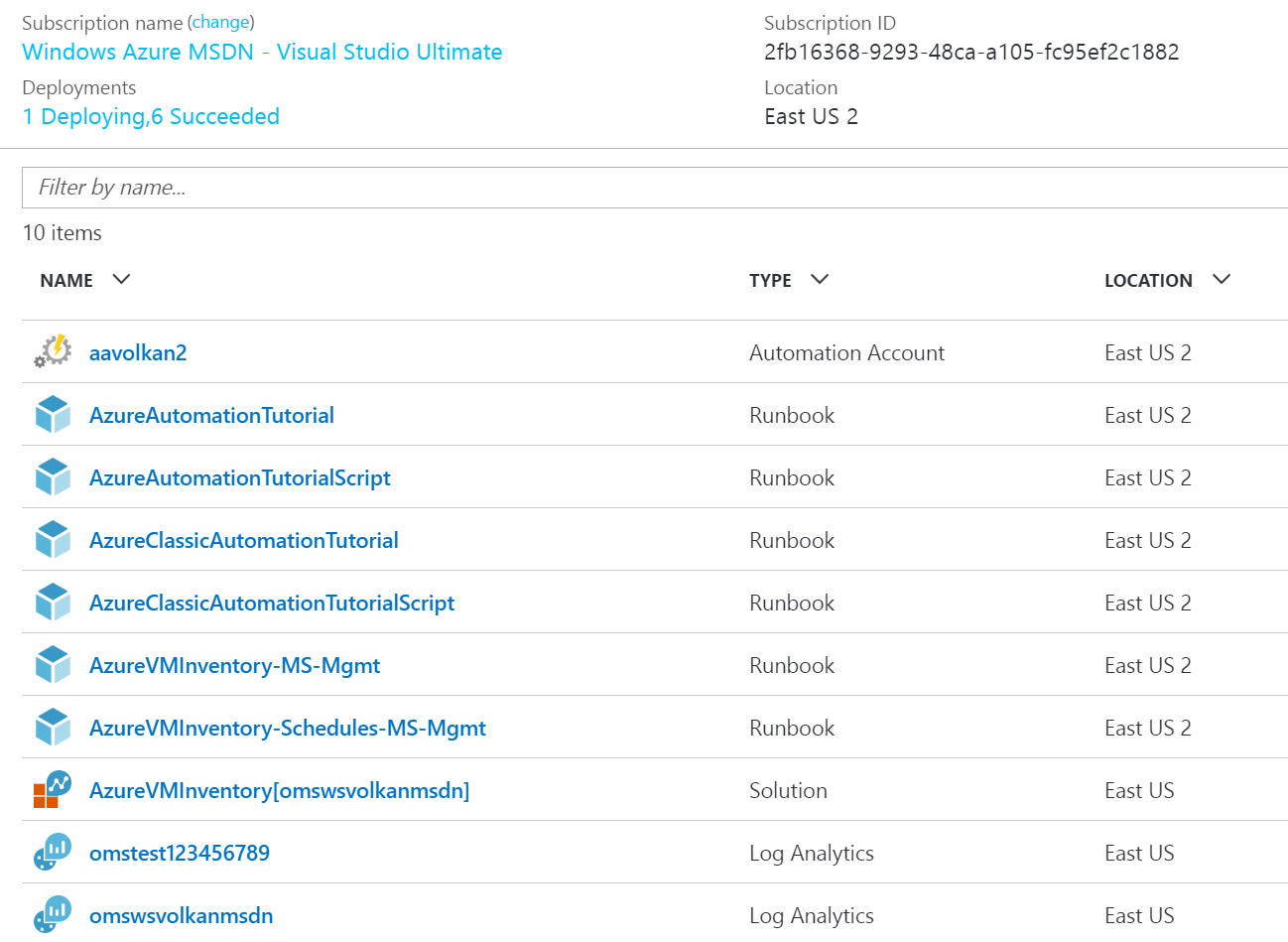This screenshot has height=942, width=1288.
Task: Open the AzureAutomationTutorial runbook
Action: pyautogui.click(x=211, y=415)
